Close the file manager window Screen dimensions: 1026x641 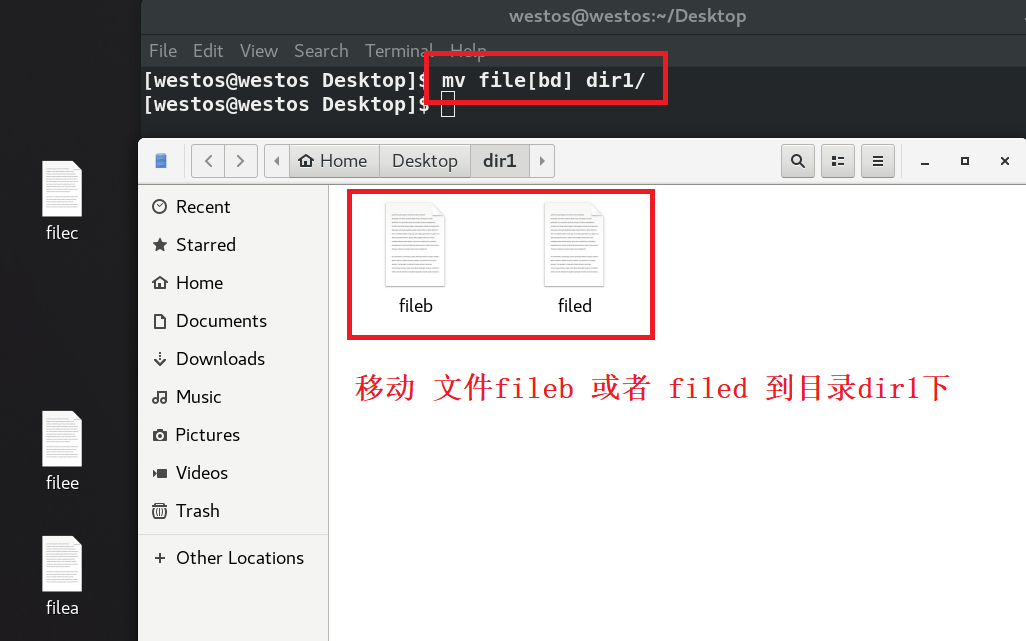tap(1005, 161)
